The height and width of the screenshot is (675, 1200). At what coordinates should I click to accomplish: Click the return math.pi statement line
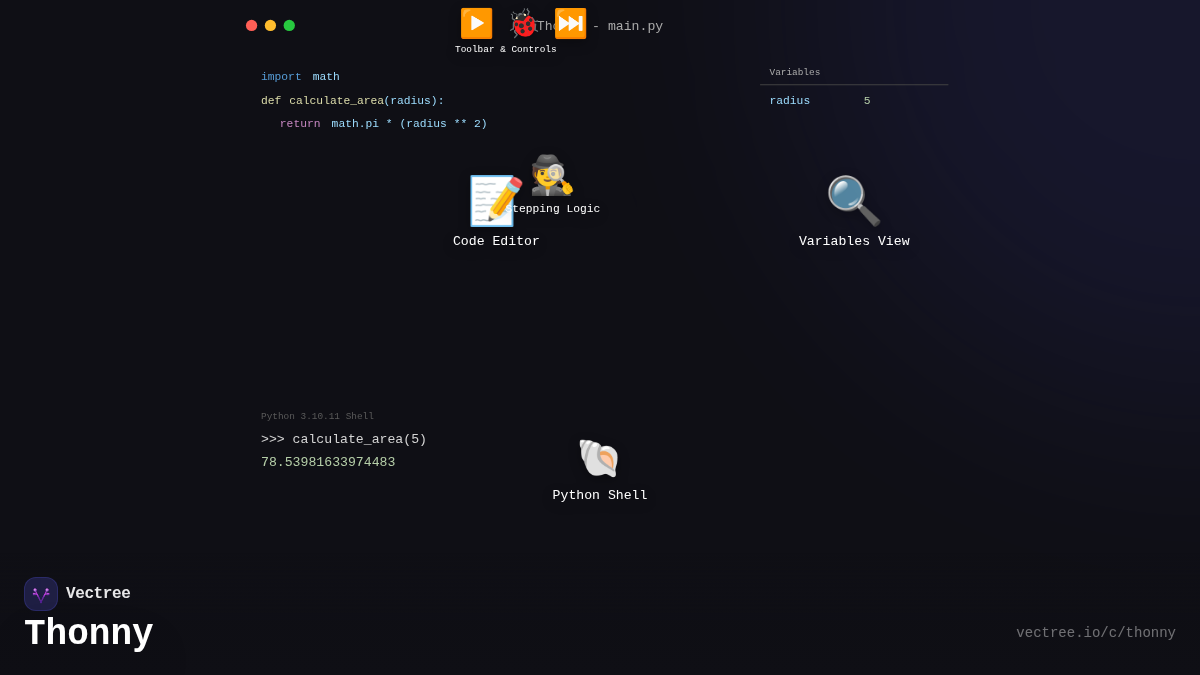(x=383, y=124)
